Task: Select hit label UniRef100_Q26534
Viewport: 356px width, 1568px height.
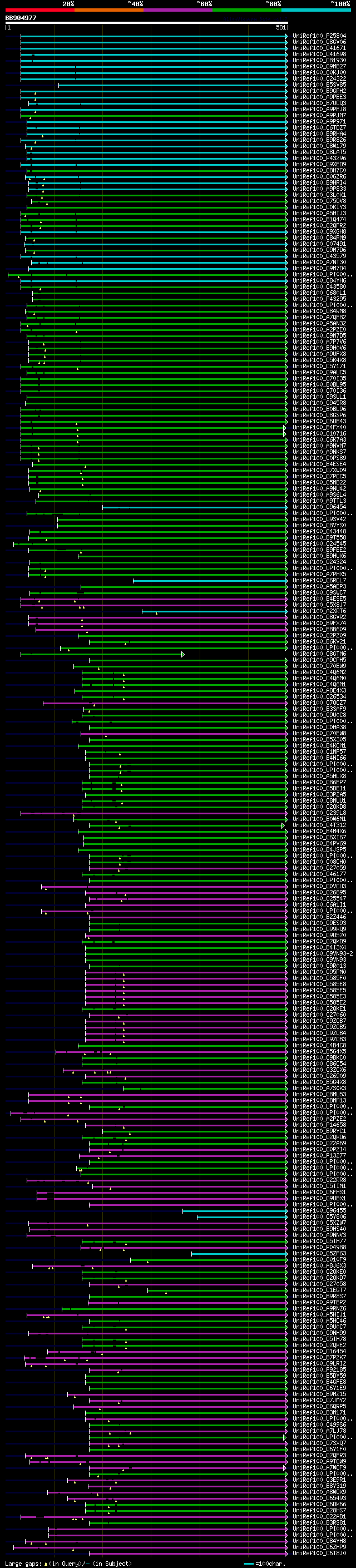Action: [x=319, y=697]
